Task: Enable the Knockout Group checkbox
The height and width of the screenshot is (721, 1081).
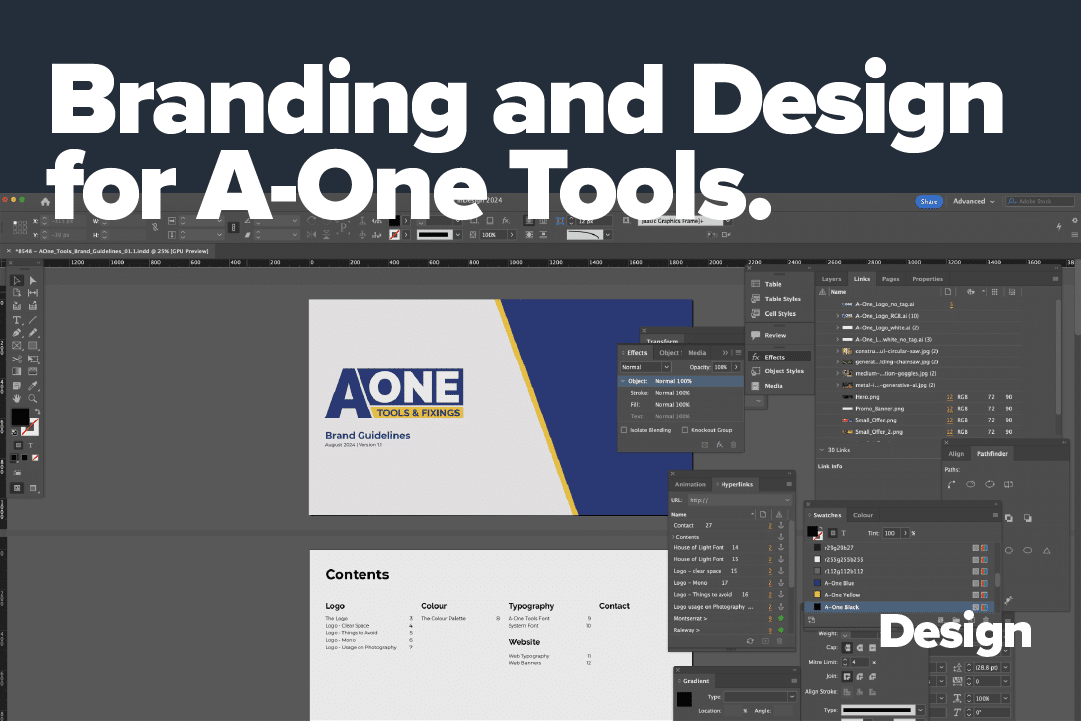Action: click(685, 429)
